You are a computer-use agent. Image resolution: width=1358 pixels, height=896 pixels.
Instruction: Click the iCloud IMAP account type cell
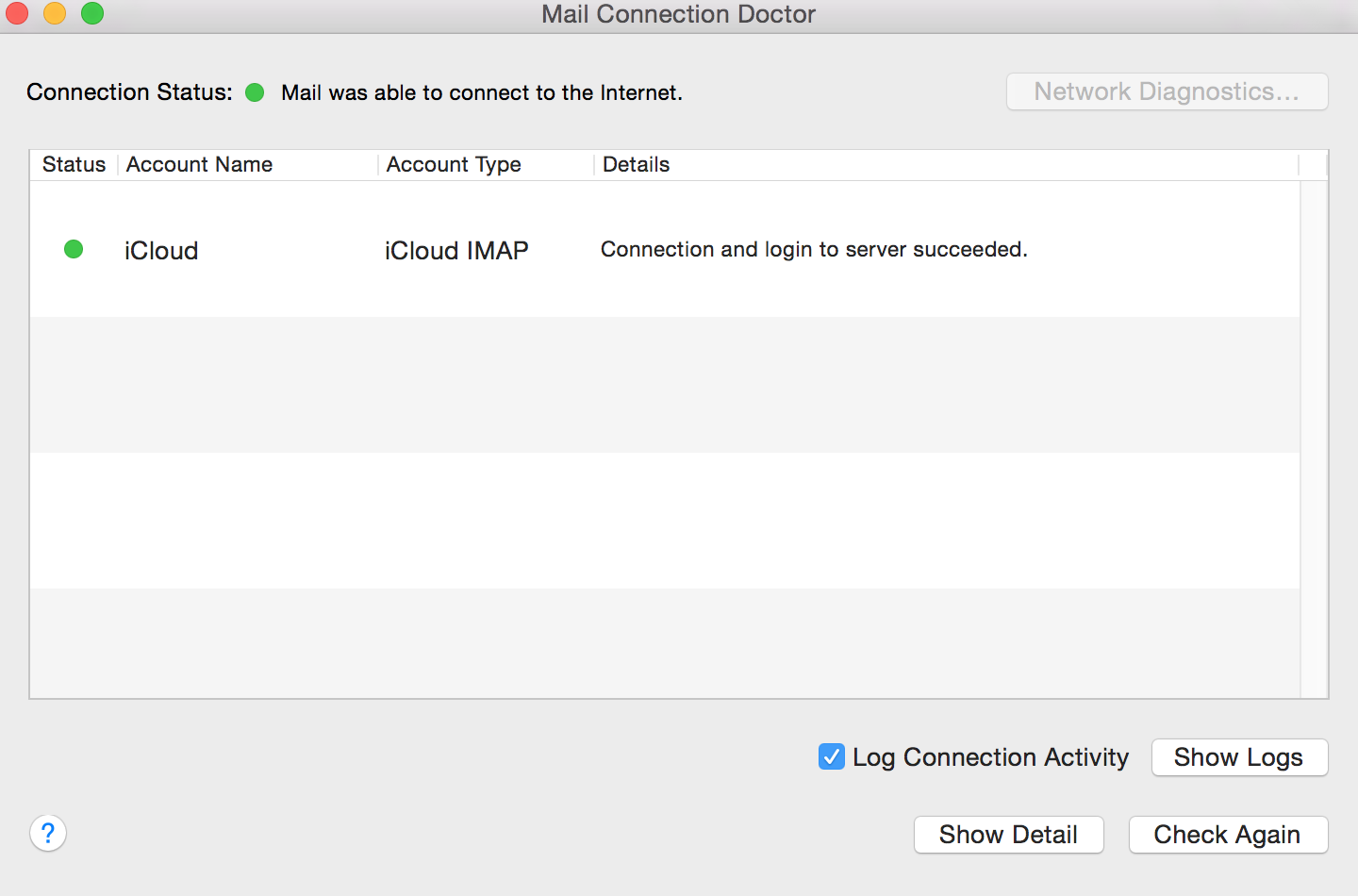tap(455, 250)
